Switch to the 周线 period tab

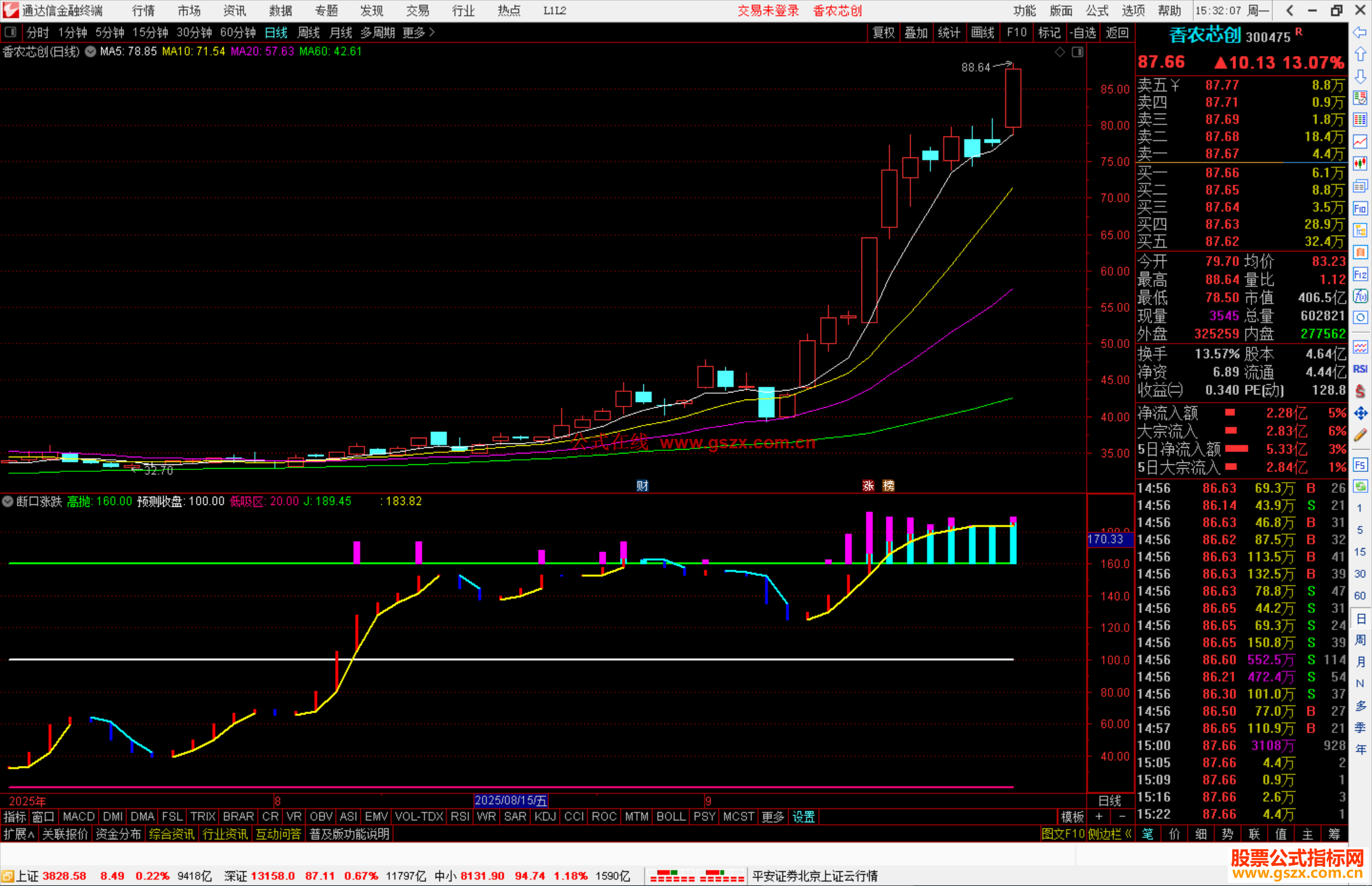[x=309, y=32]
